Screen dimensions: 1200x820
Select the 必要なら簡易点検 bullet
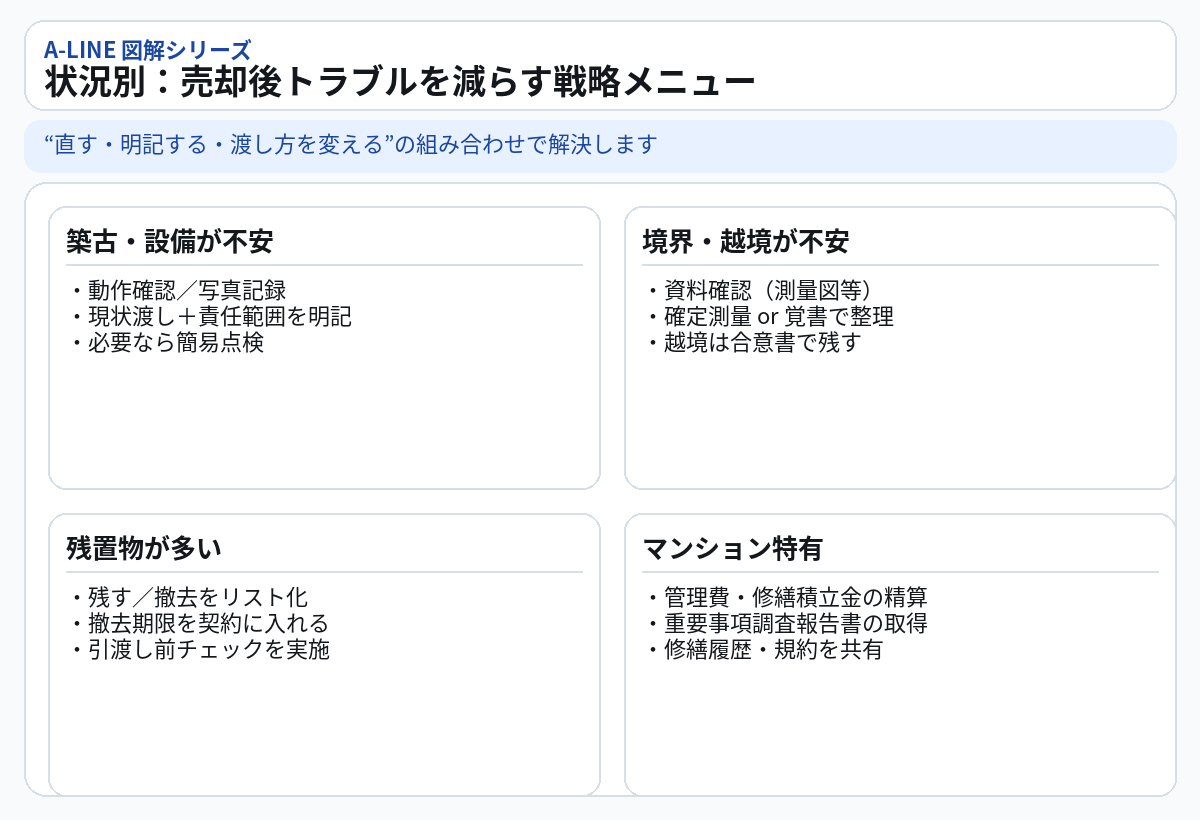pyautogui.click(x=166, y=343)
